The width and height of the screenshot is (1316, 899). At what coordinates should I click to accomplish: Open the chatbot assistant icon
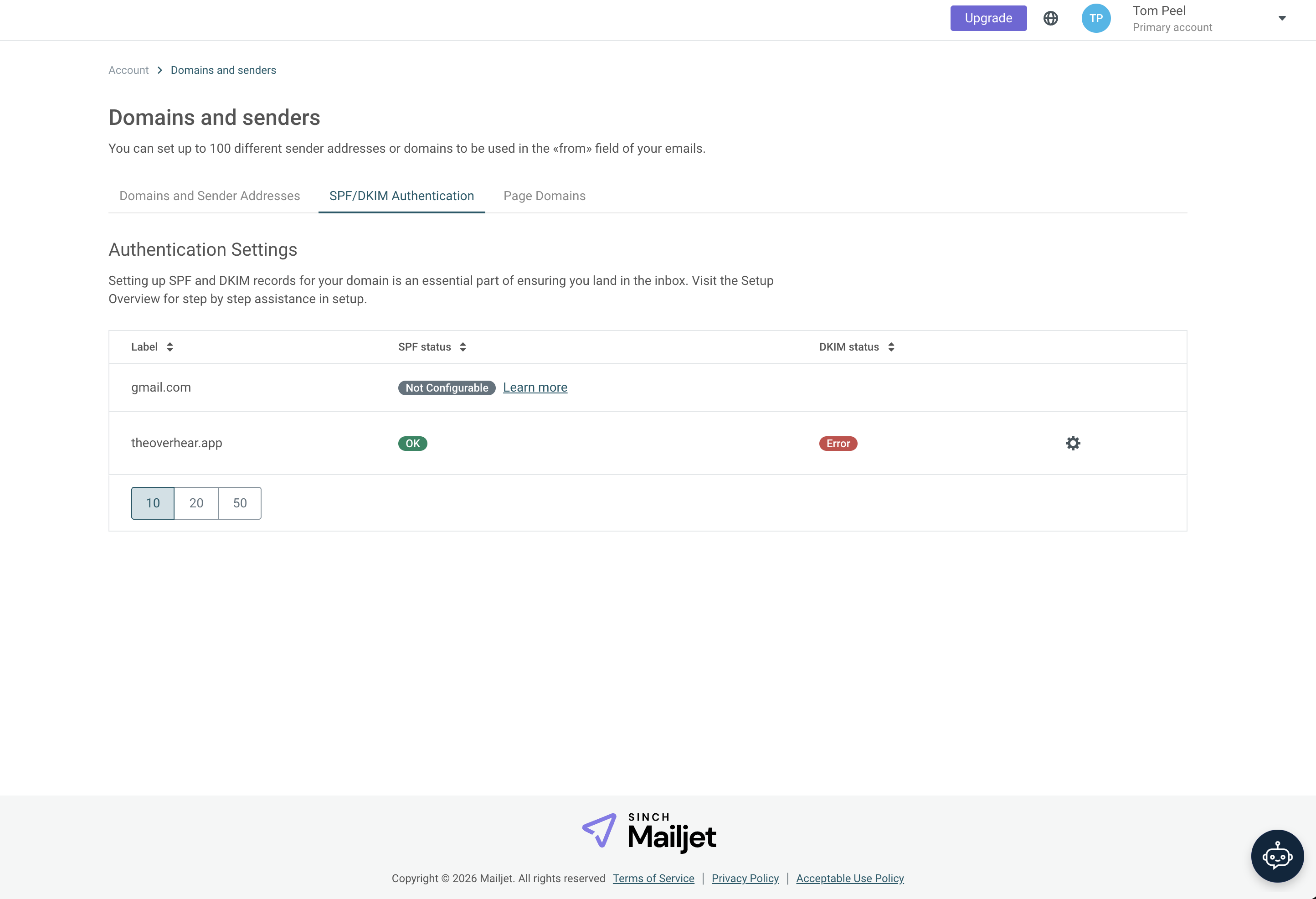pos(1277,855)
